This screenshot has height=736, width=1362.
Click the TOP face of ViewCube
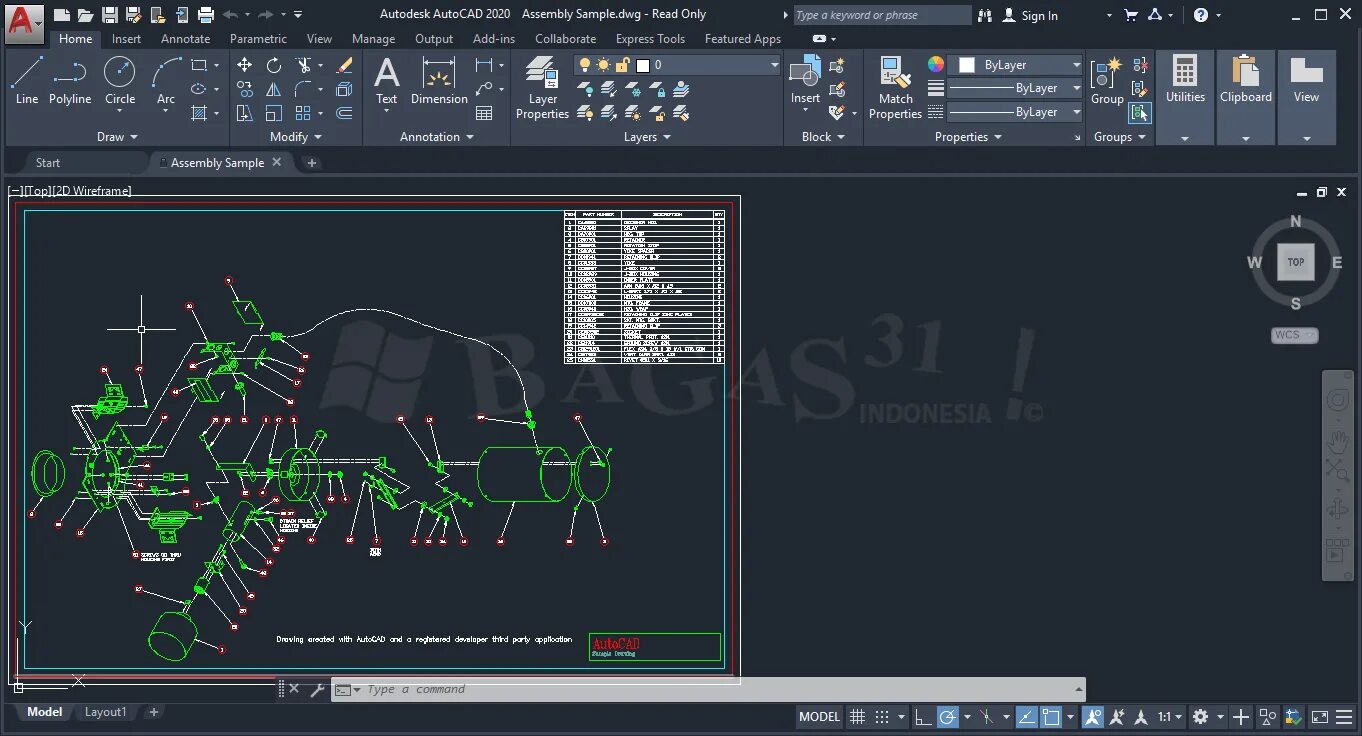[1296, 262]
